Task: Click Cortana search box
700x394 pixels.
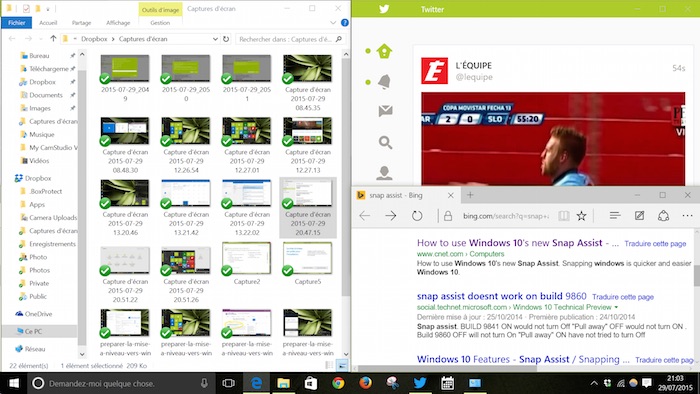Action: pos(121,383)
